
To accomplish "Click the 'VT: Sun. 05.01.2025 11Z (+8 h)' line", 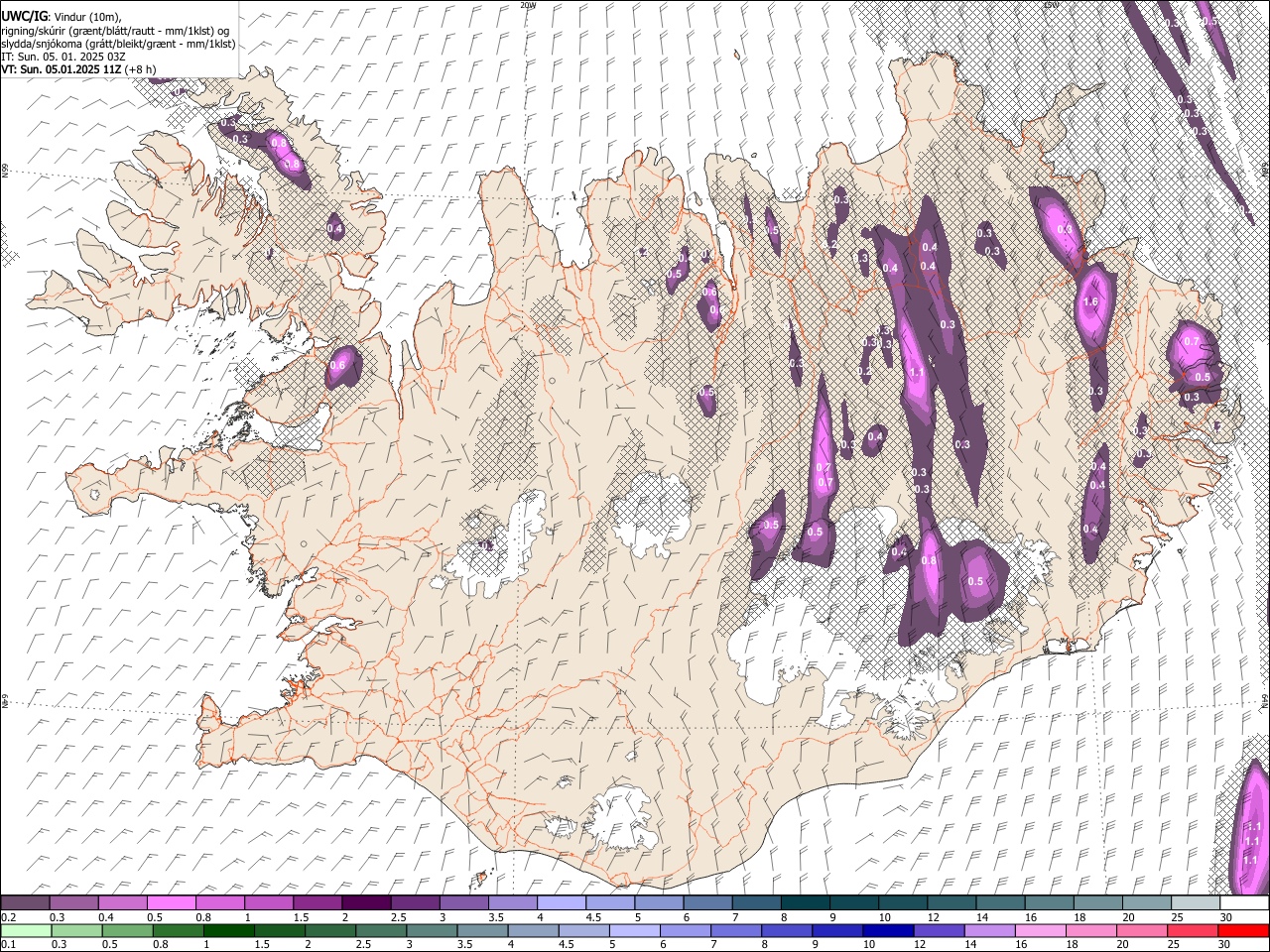I will tap(79, 69).
